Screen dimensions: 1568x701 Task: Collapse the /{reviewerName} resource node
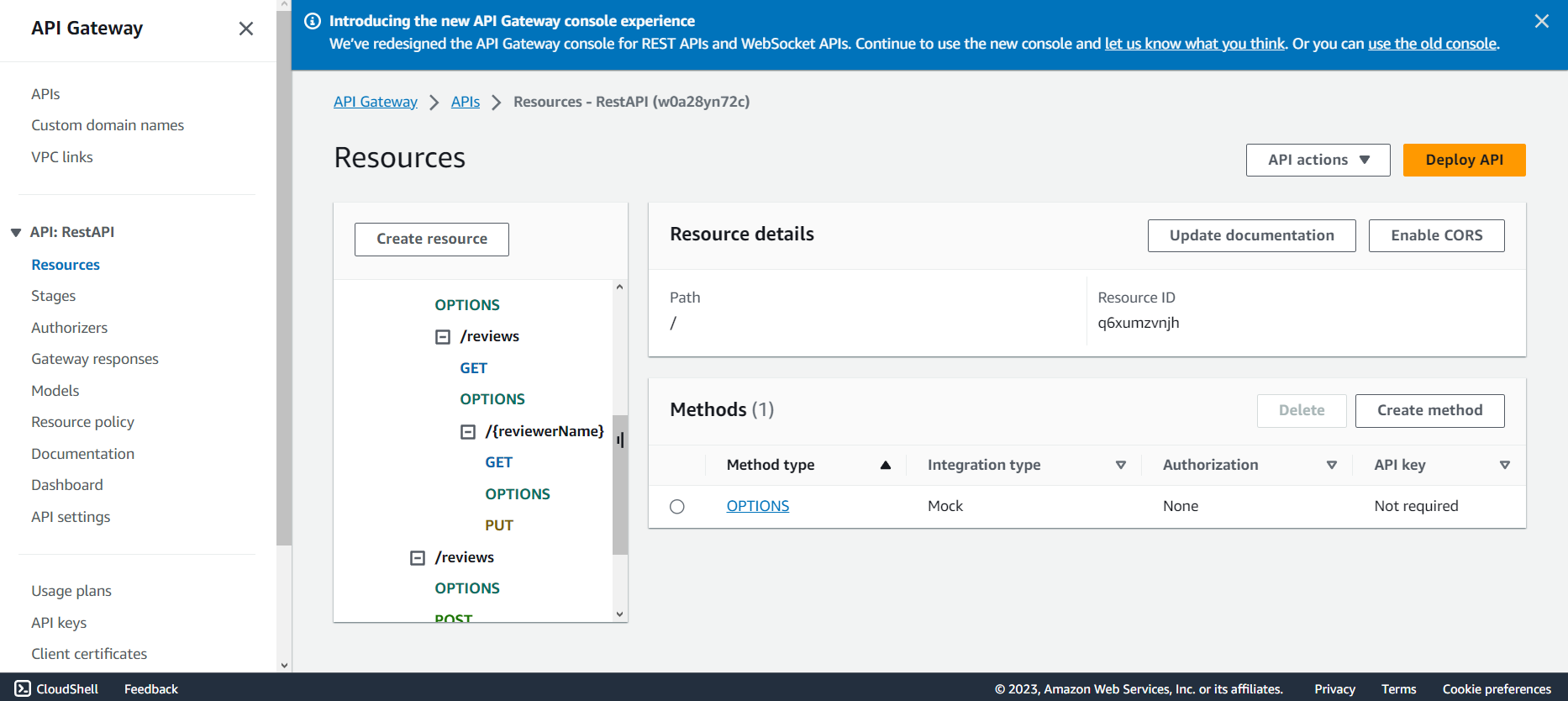[467, 432]
